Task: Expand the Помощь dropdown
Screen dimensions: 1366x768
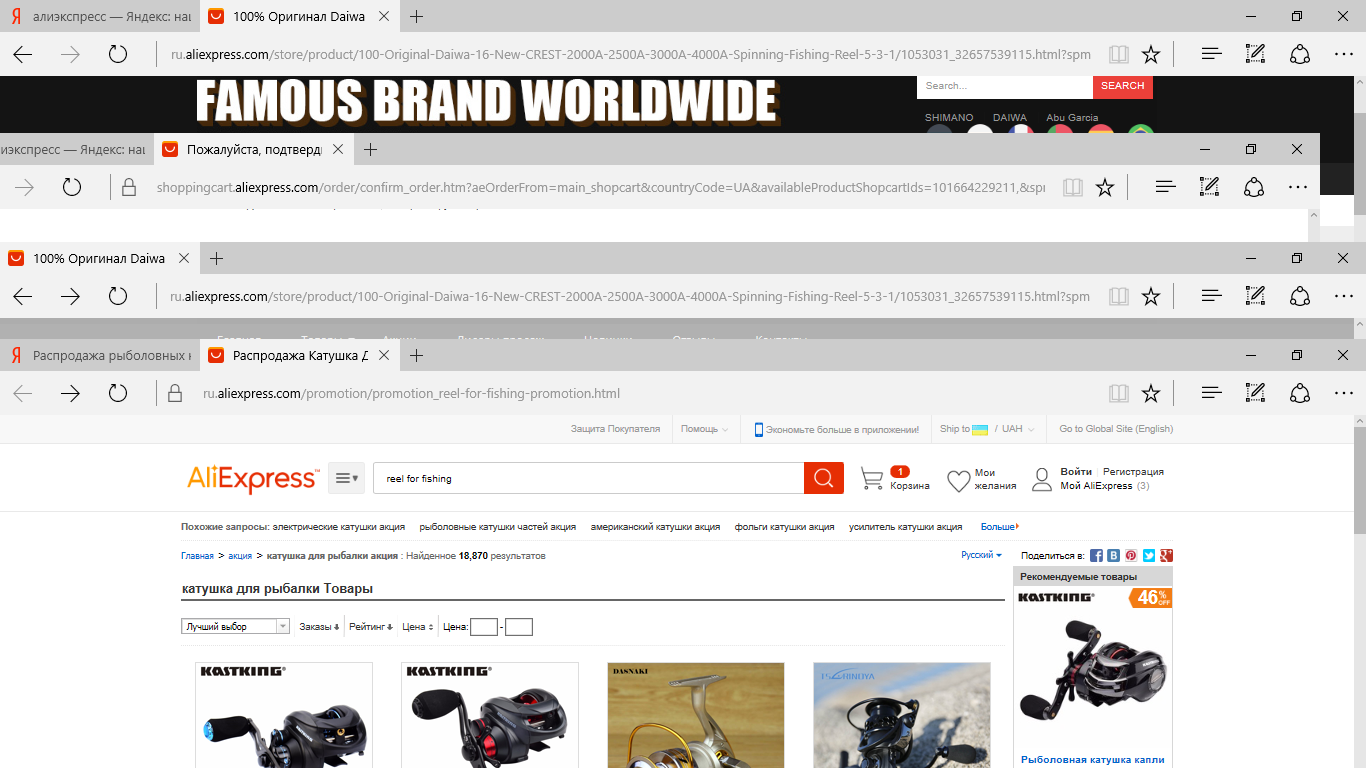Action: pos(704,429)
